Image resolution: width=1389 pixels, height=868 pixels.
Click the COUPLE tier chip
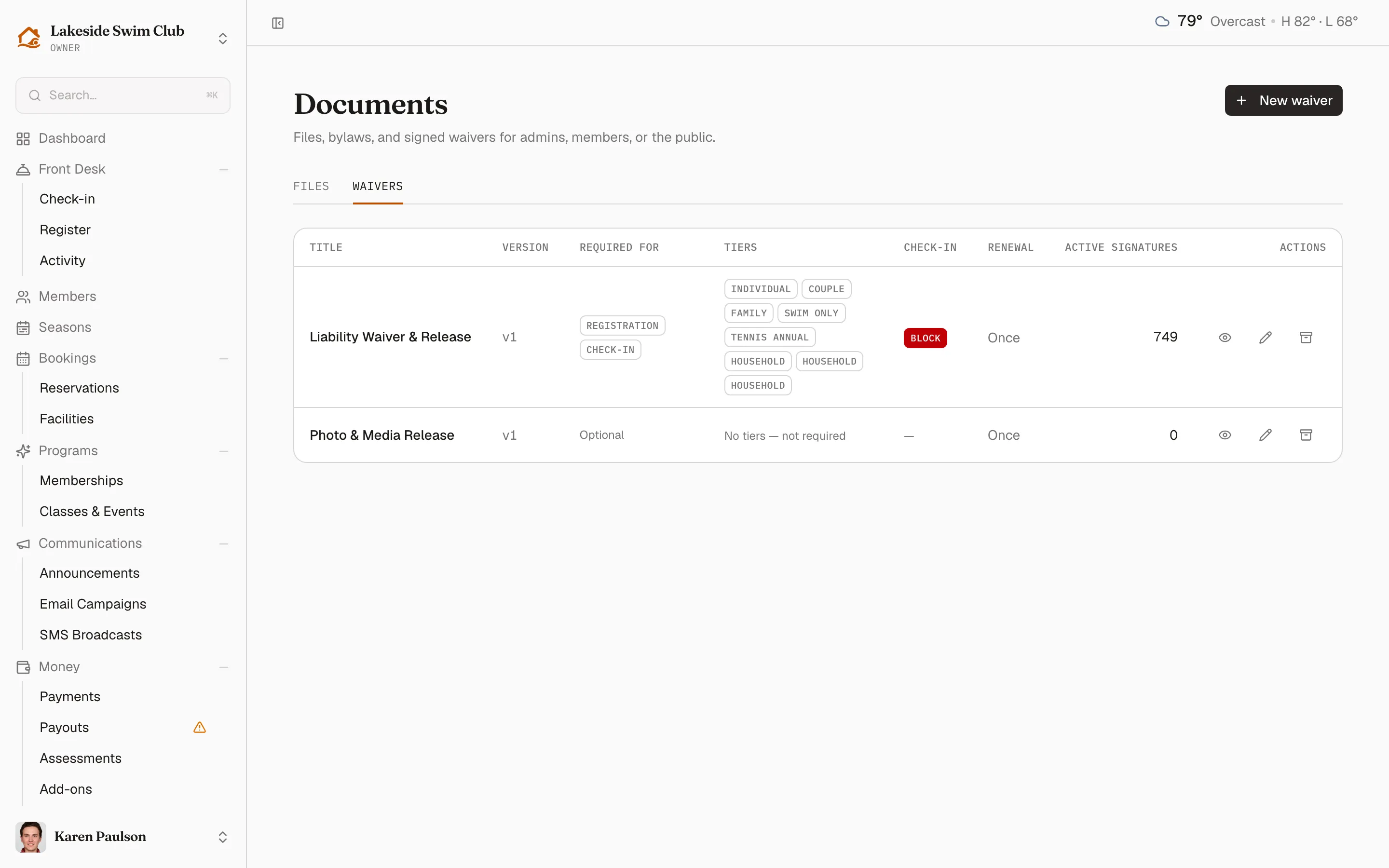point(826,289)
